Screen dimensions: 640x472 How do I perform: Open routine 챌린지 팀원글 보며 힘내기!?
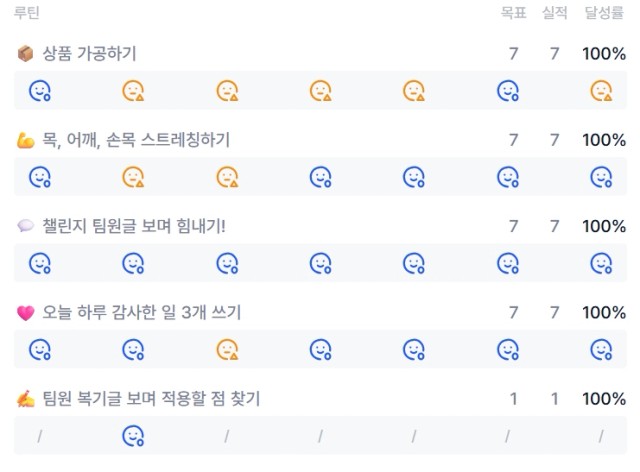coord(134,226)
